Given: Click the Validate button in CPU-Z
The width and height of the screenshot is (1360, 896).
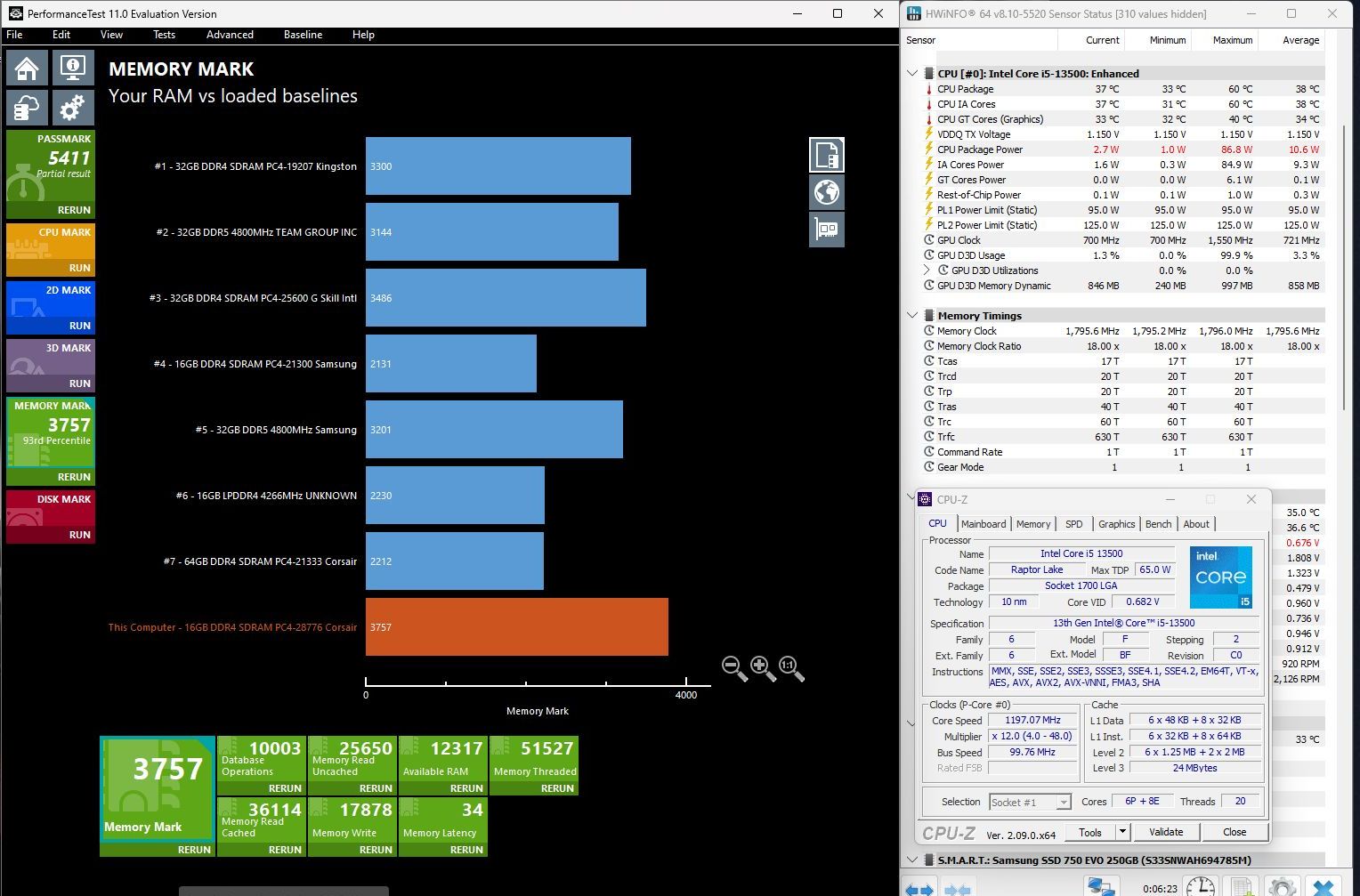Looking at the screenshot, I should [x=1166, y=832].
